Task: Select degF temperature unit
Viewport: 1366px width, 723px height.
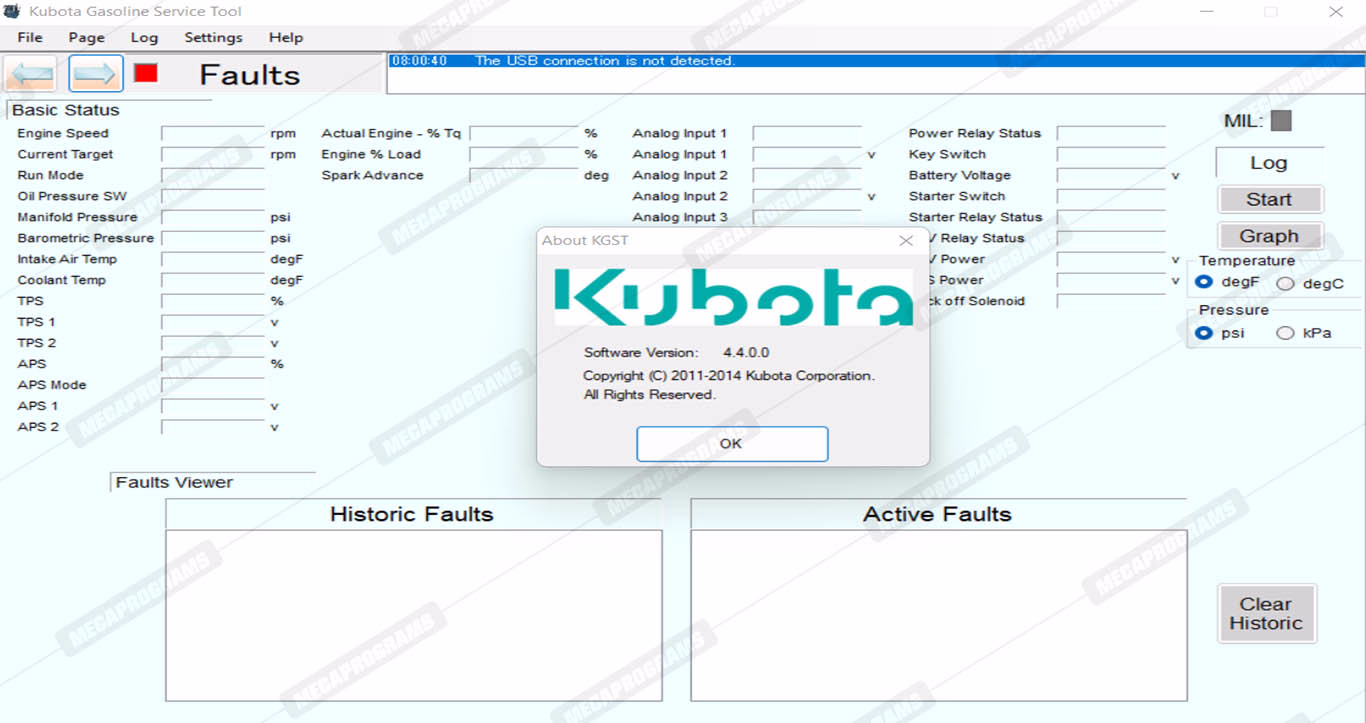Action: pos(1205,283)
